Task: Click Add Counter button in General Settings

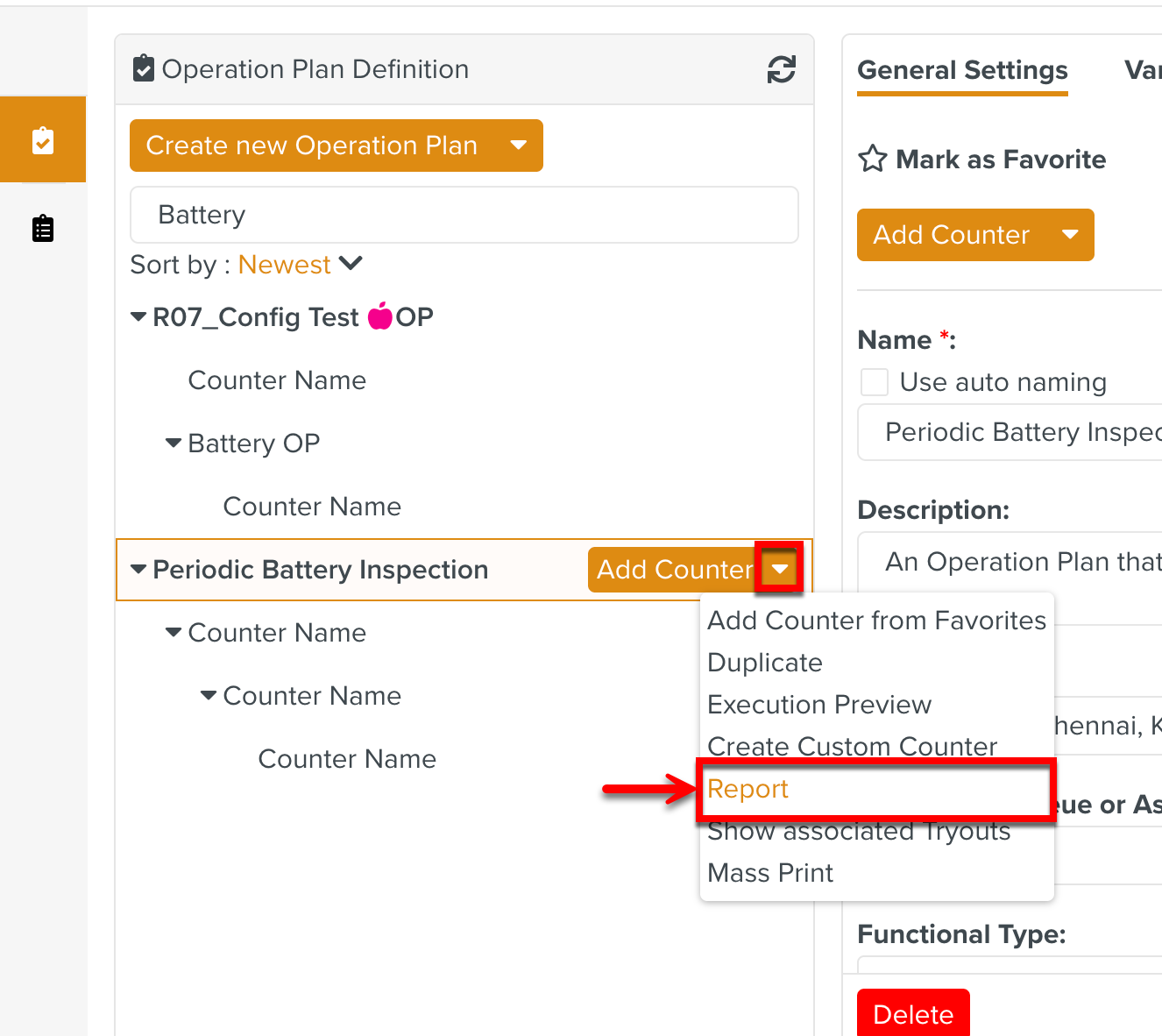Action: click(951, 235)
